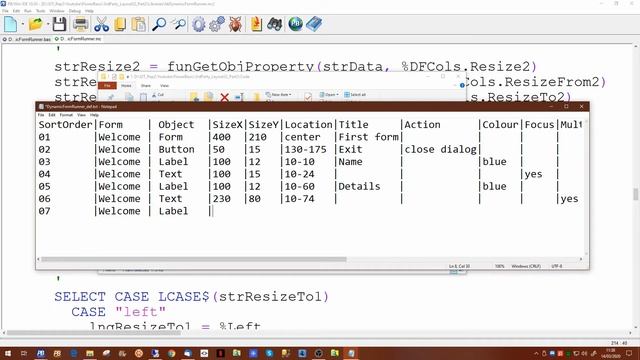Click 'Details' title in row 05
This screenshot has width=640, height=360.
359,186
